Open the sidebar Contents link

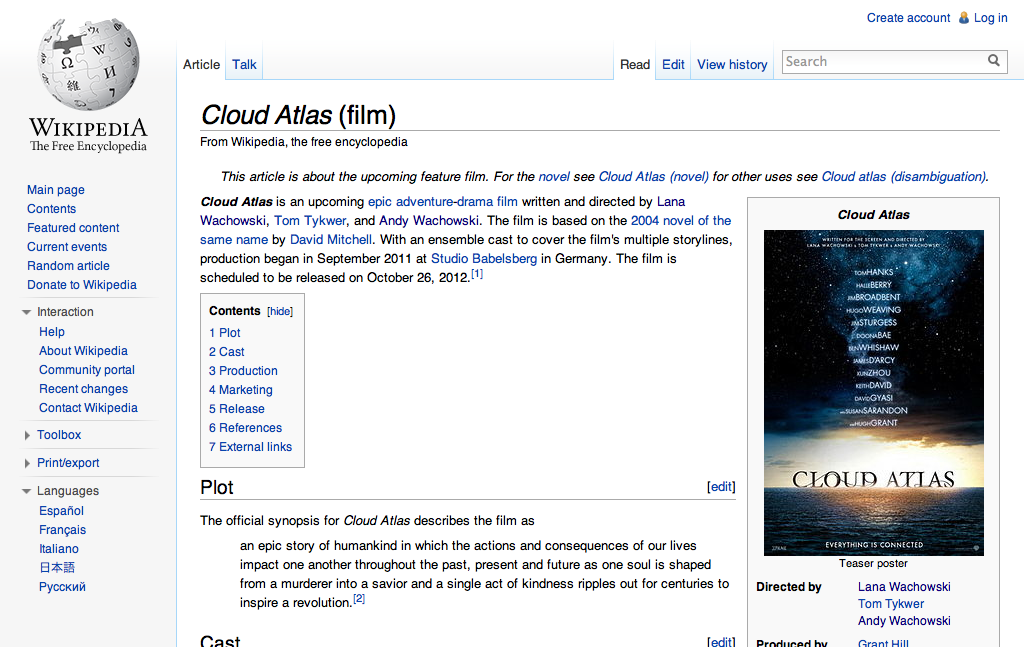point(52,209)
